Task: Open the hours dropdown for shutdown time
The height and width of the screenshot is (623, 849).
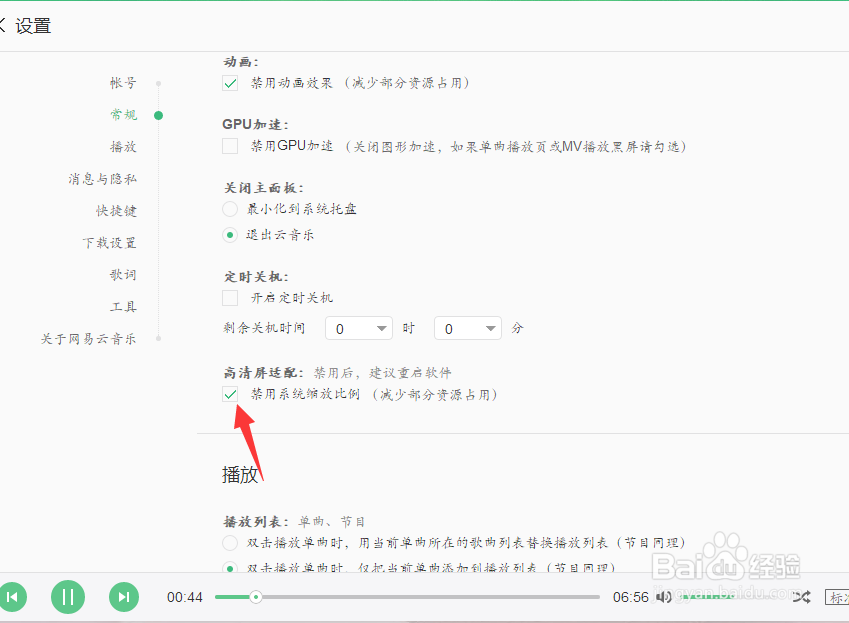Action: tap(359, 329)
